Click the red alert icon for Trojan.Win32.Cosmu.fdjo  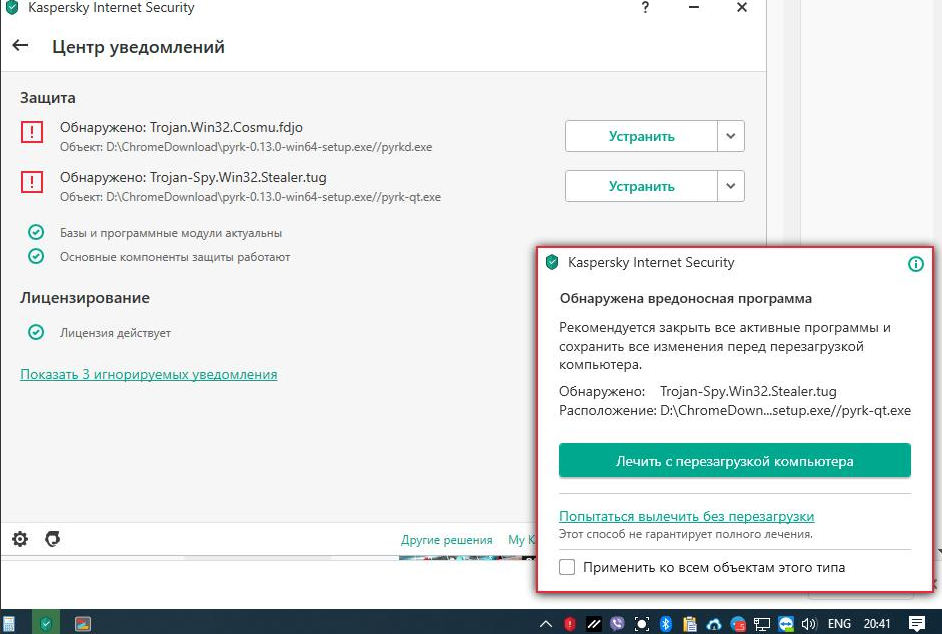pyautogui.click(x=32, y=132)
